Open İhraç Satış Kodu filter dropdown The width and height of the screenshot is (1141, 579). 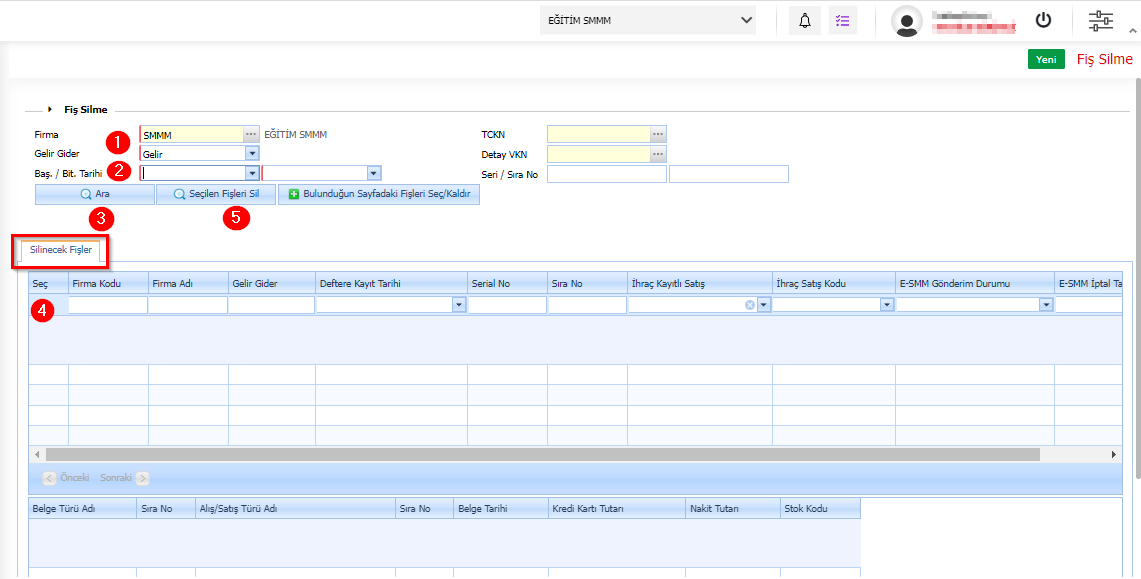[887, 306]
